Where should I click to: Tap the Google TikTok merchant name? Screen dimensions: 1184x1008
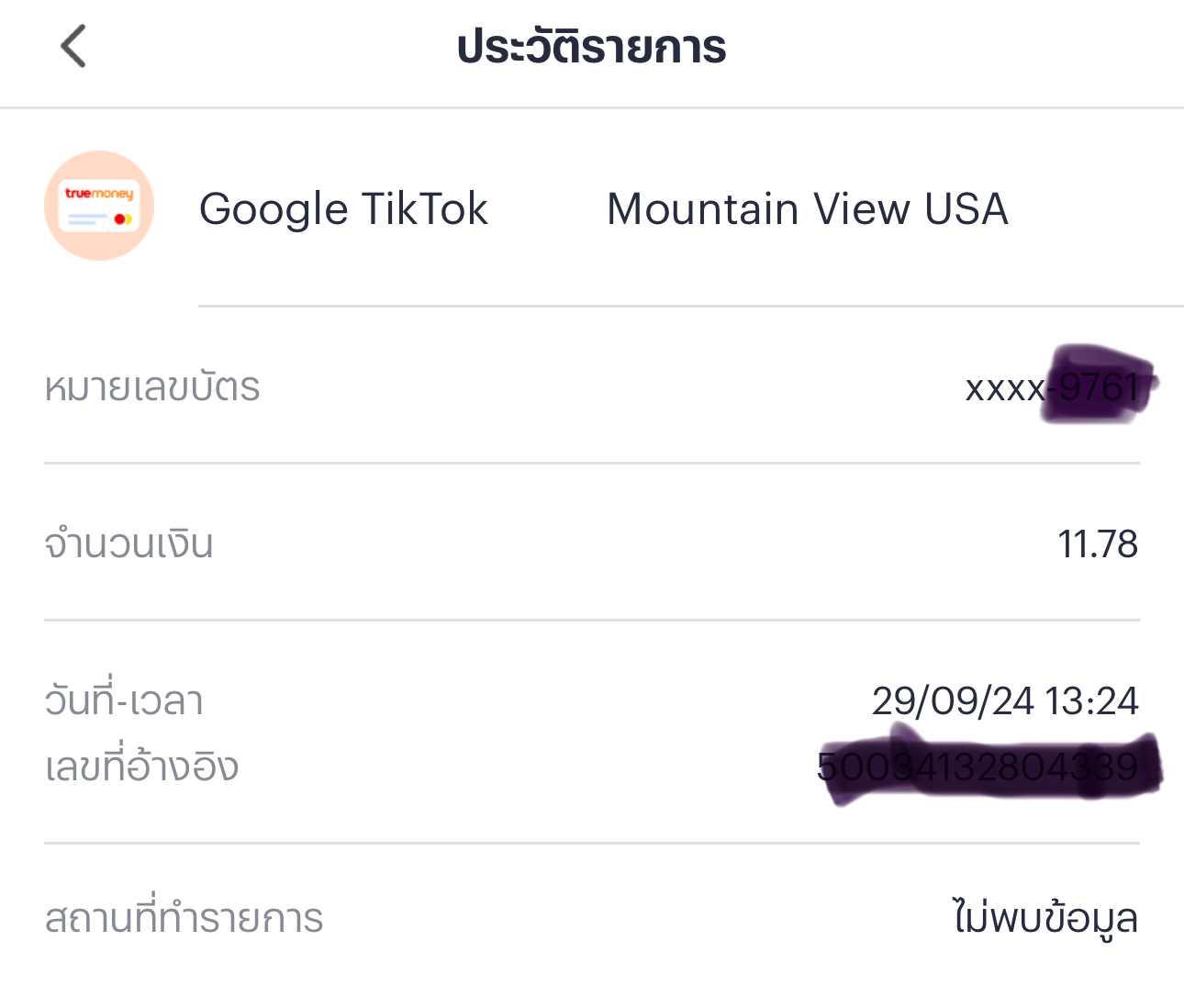pyautogui.click(x=343, y=209)
